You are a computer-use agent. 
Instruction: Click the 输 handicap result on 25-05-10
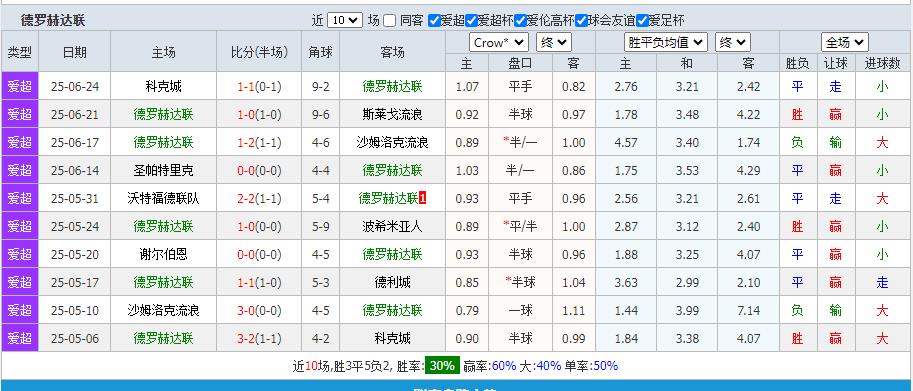point(836,310)
